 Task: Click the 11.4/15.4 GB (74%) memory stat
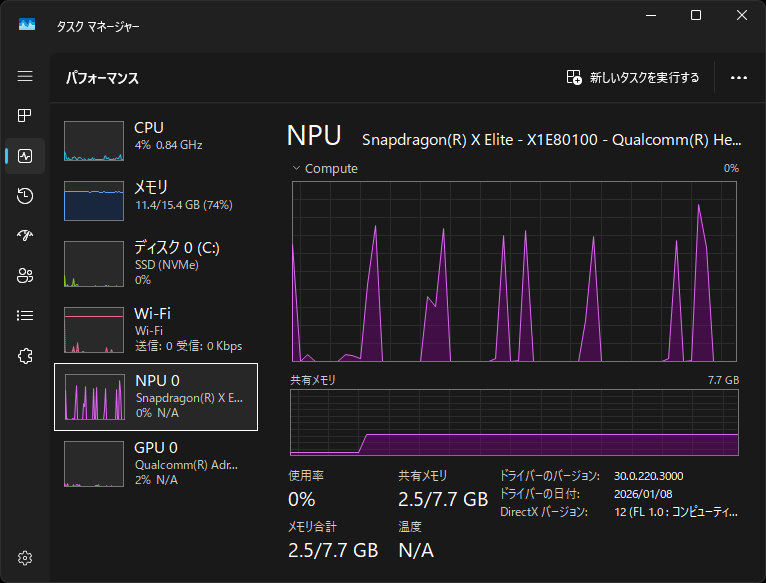pyautogui.click(x=184, y=205)
